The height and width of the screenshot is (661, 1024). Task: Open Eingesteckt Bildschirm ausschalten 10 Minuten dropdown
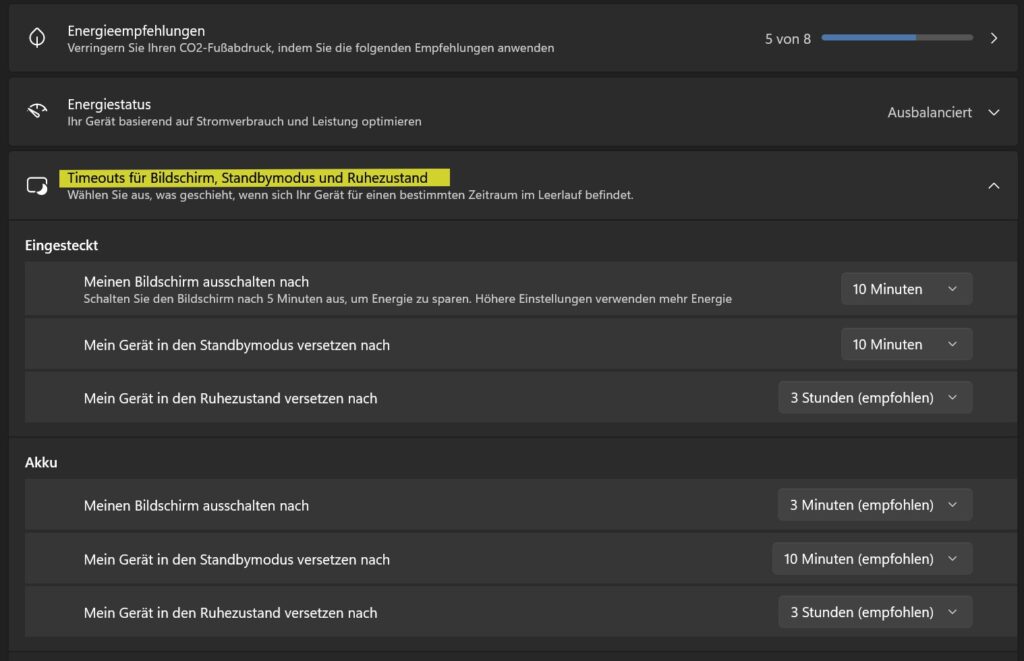tap(906, 289)
